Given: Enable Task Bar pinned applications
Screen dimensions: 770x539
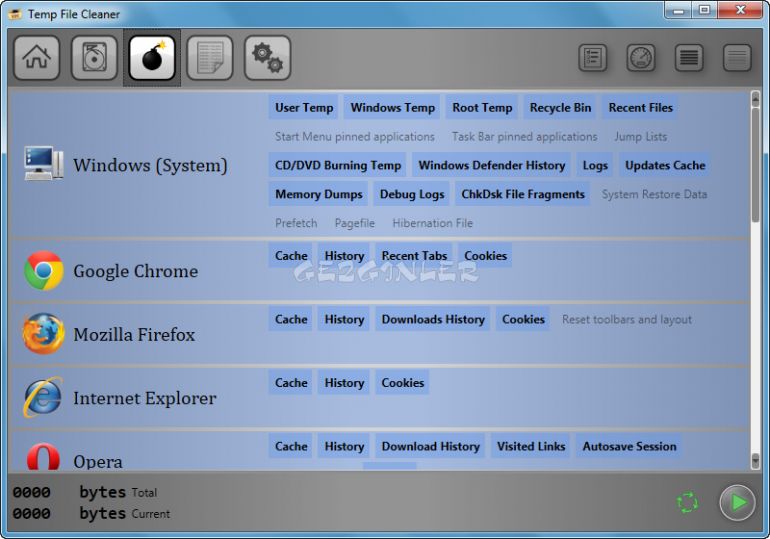Looking at the screenshot, I should [x=524, y=136].
